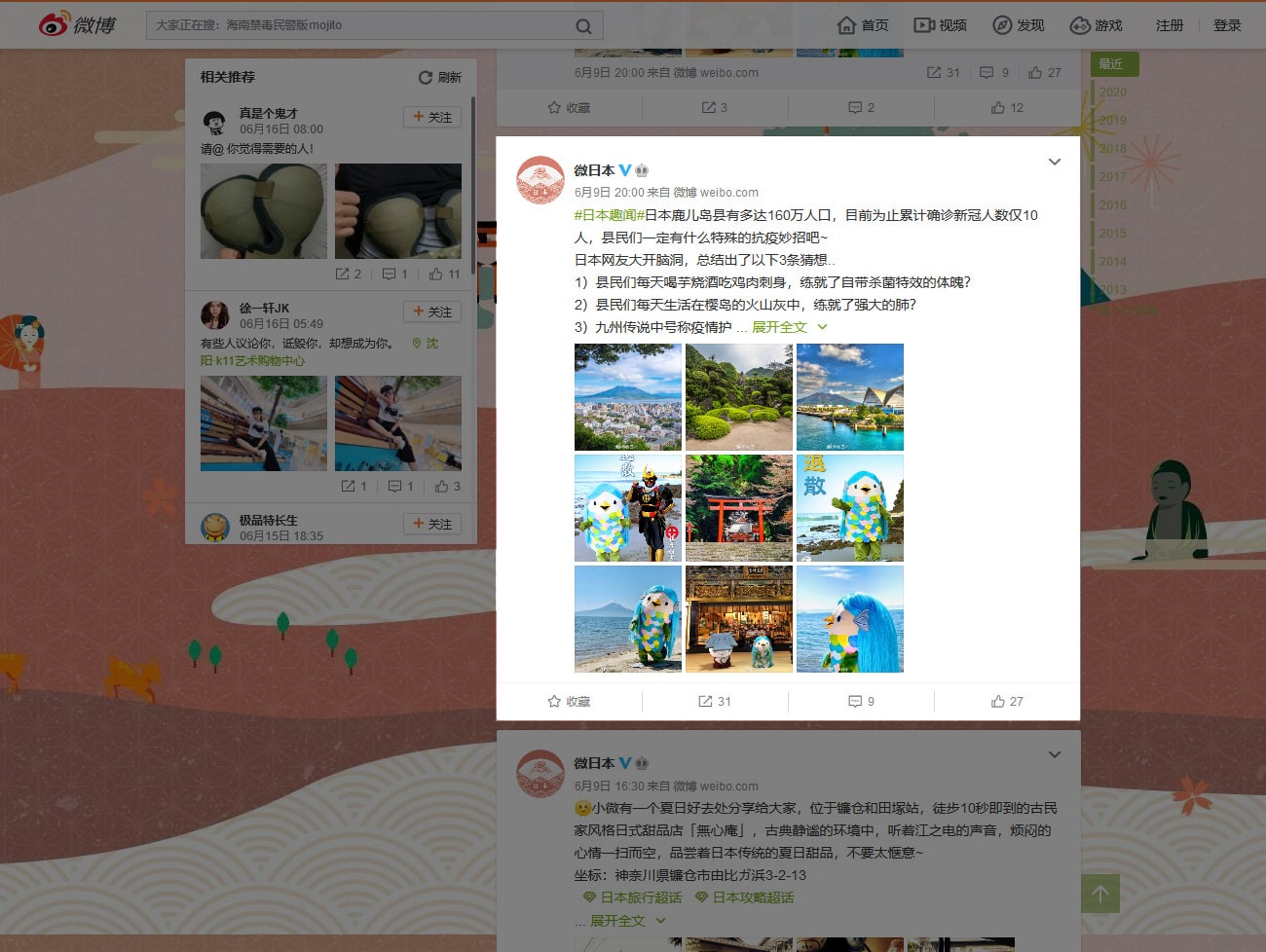Follow user 徐一轩JK with 关注 button

[432, 311]
